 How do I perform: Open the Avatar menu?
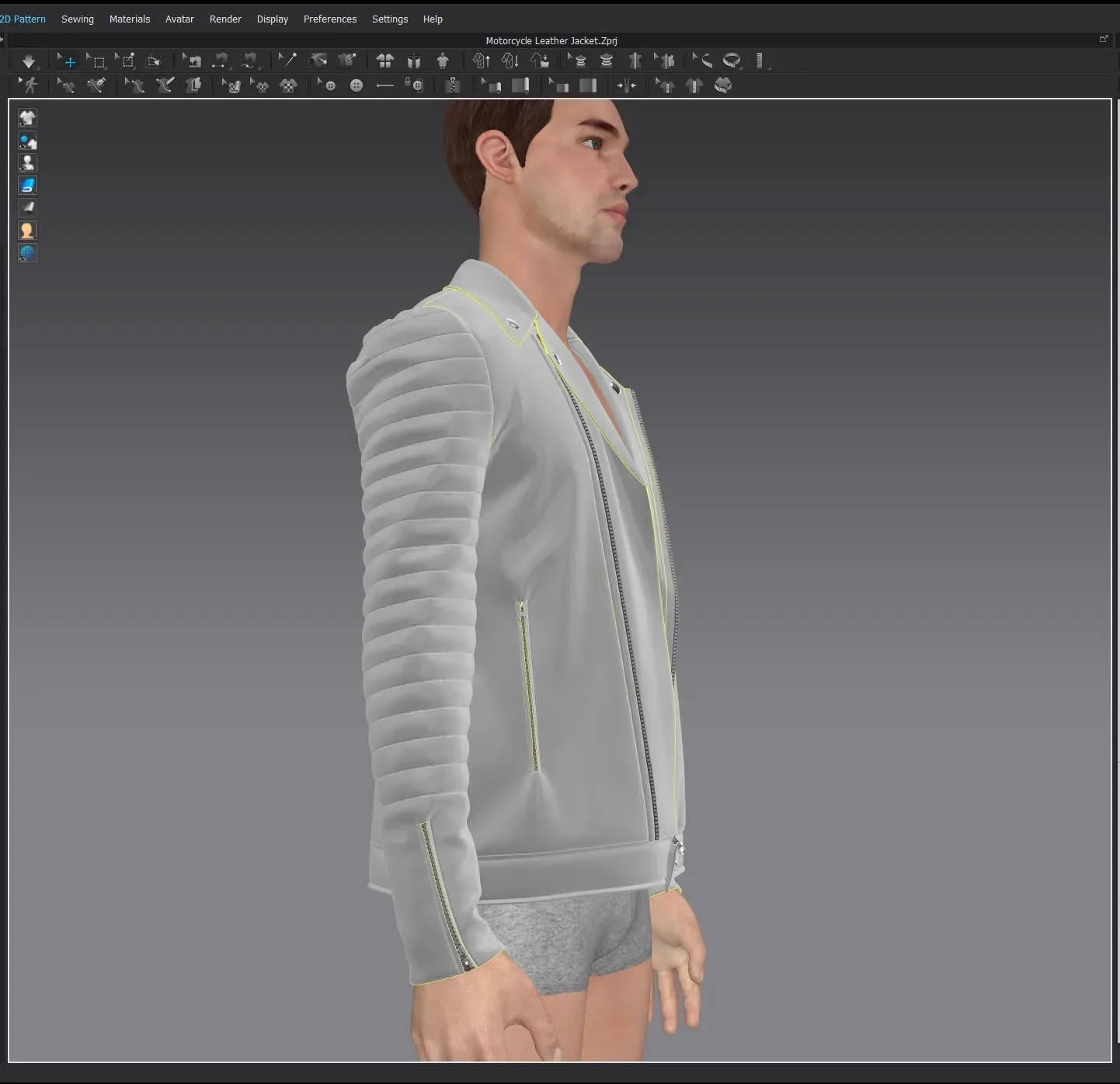179,19
